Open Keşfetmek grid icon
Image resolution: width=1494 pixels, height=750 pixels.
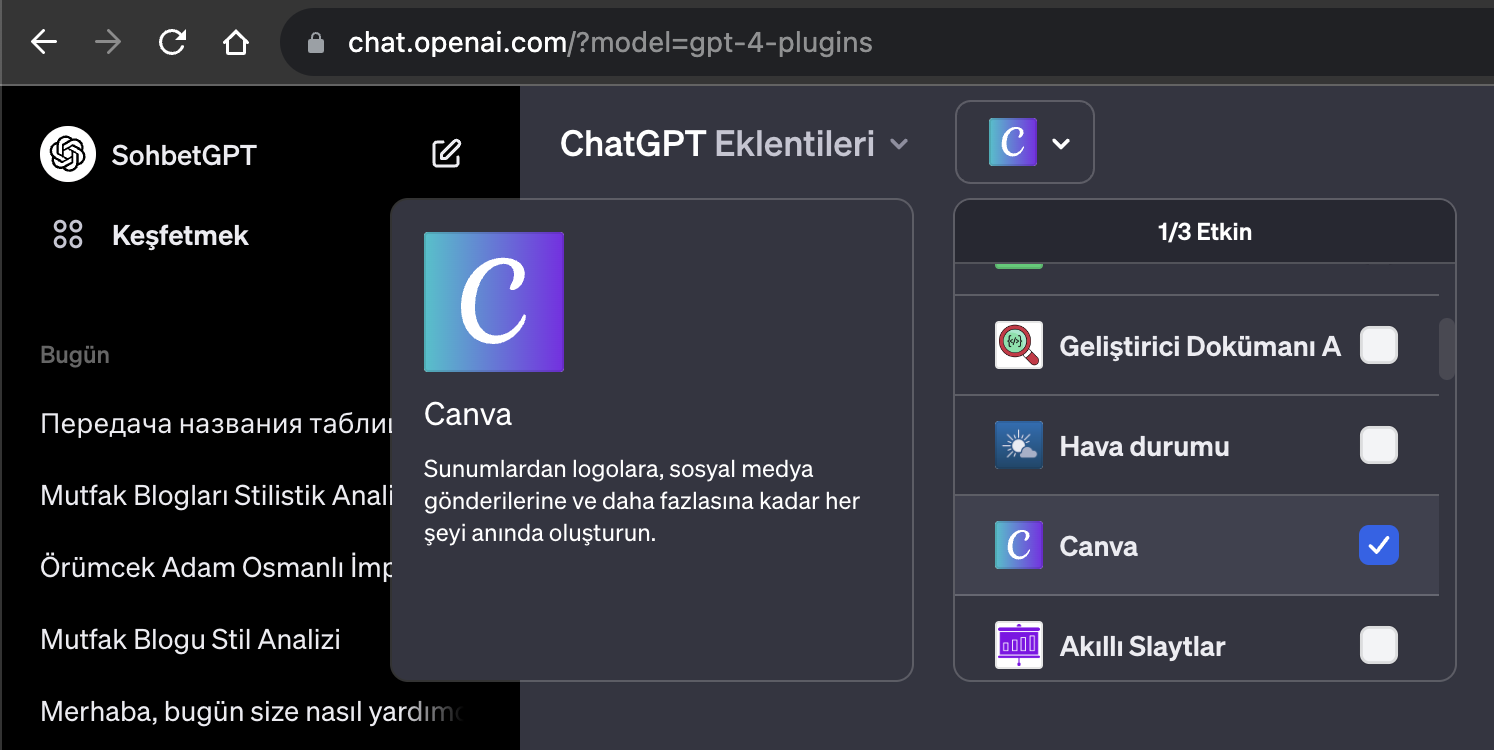click(x=68, y=235)
